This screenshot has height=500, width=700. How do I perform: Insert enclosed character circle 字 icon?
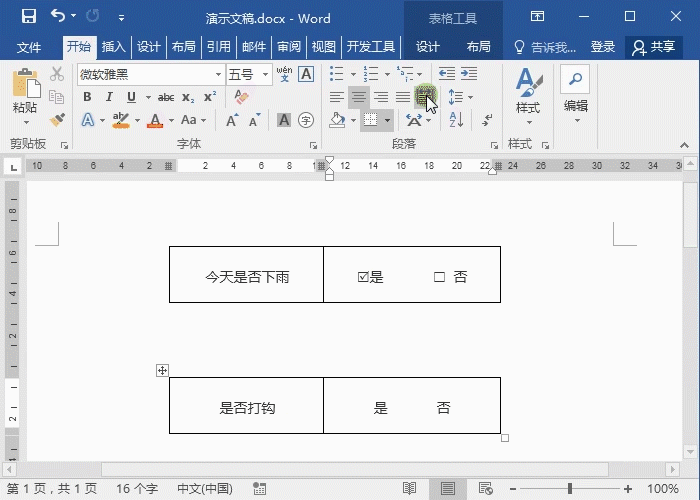306,120
